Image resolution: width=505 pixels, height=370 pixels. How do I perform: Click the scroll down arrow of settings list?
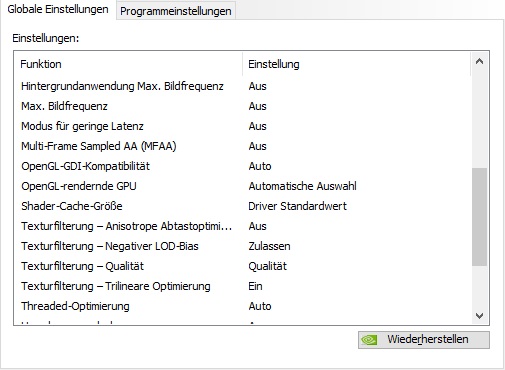(479, 315)
